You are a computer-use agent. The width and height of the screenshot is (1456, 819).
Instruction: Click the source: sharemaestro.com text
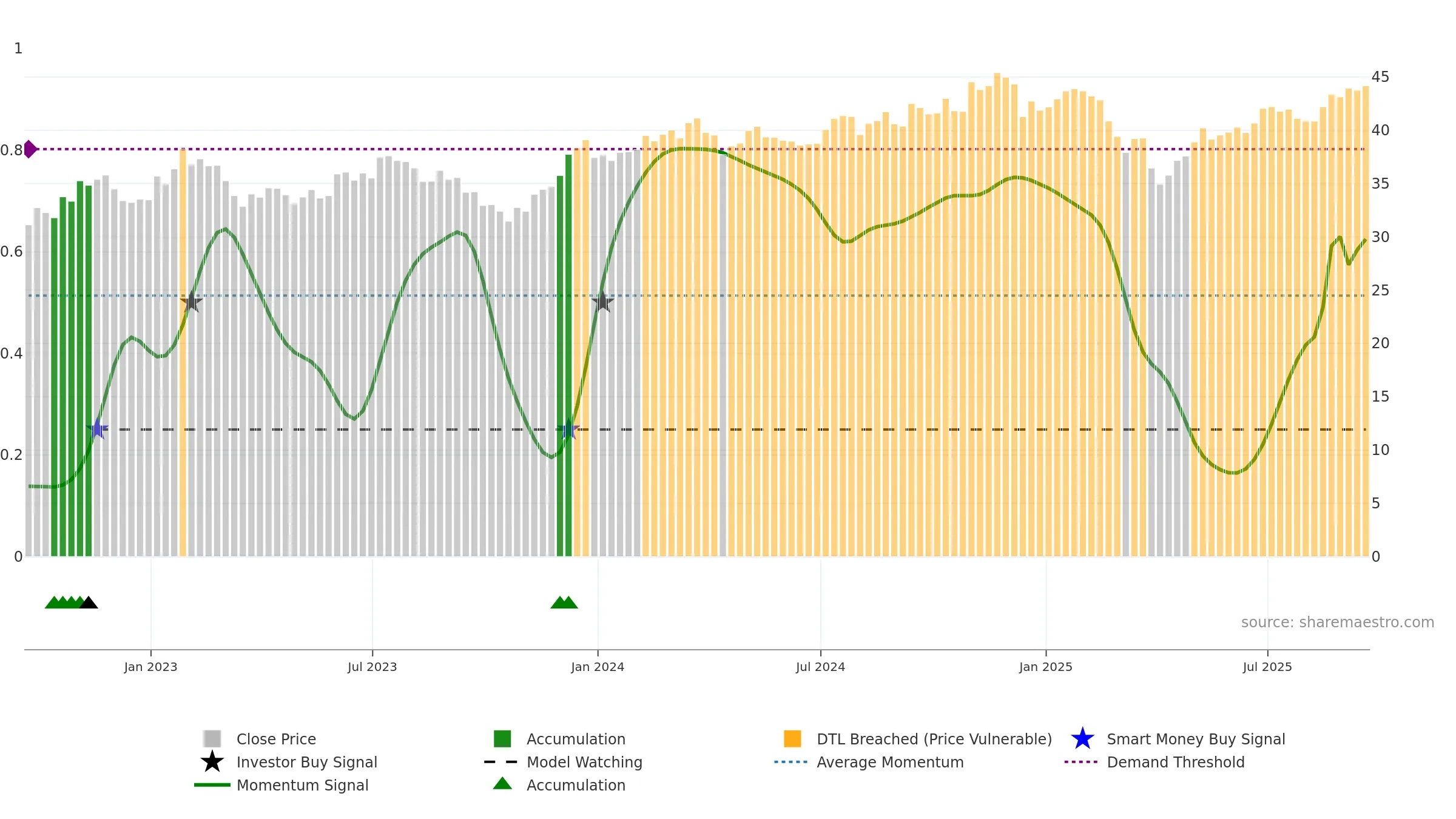pos(1337,622)
